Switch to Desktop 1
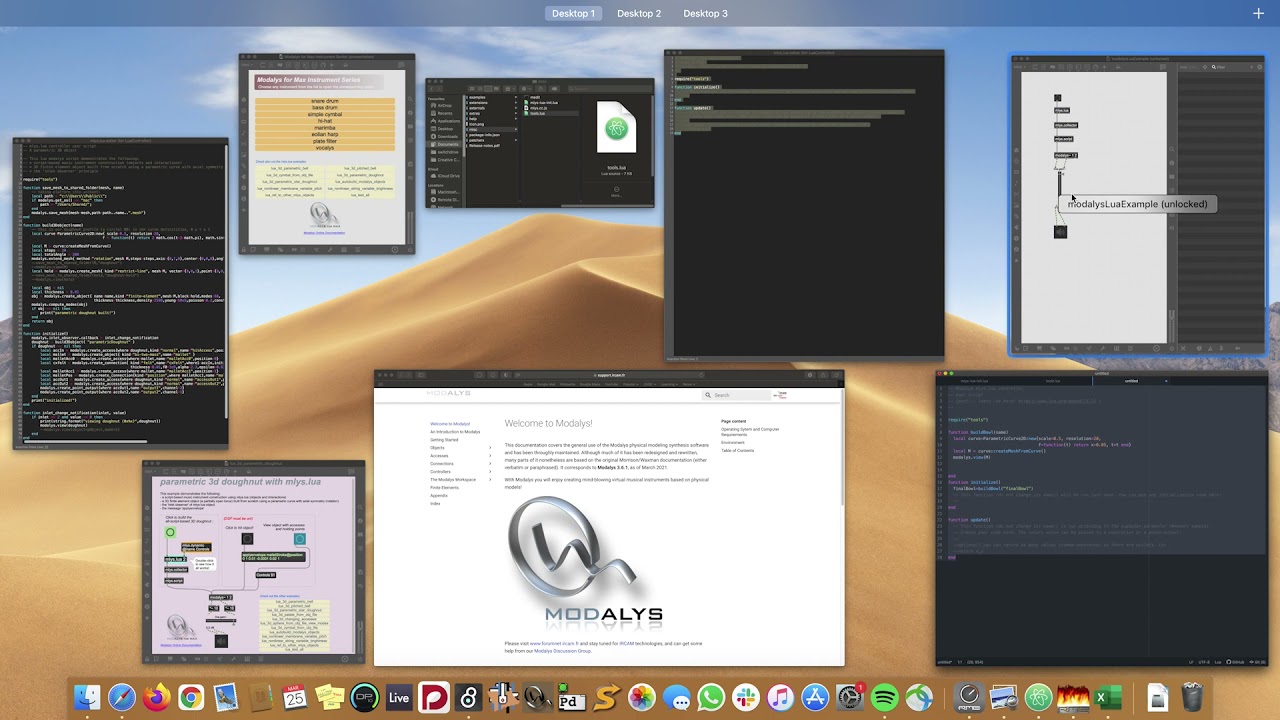 coord(574,13)
